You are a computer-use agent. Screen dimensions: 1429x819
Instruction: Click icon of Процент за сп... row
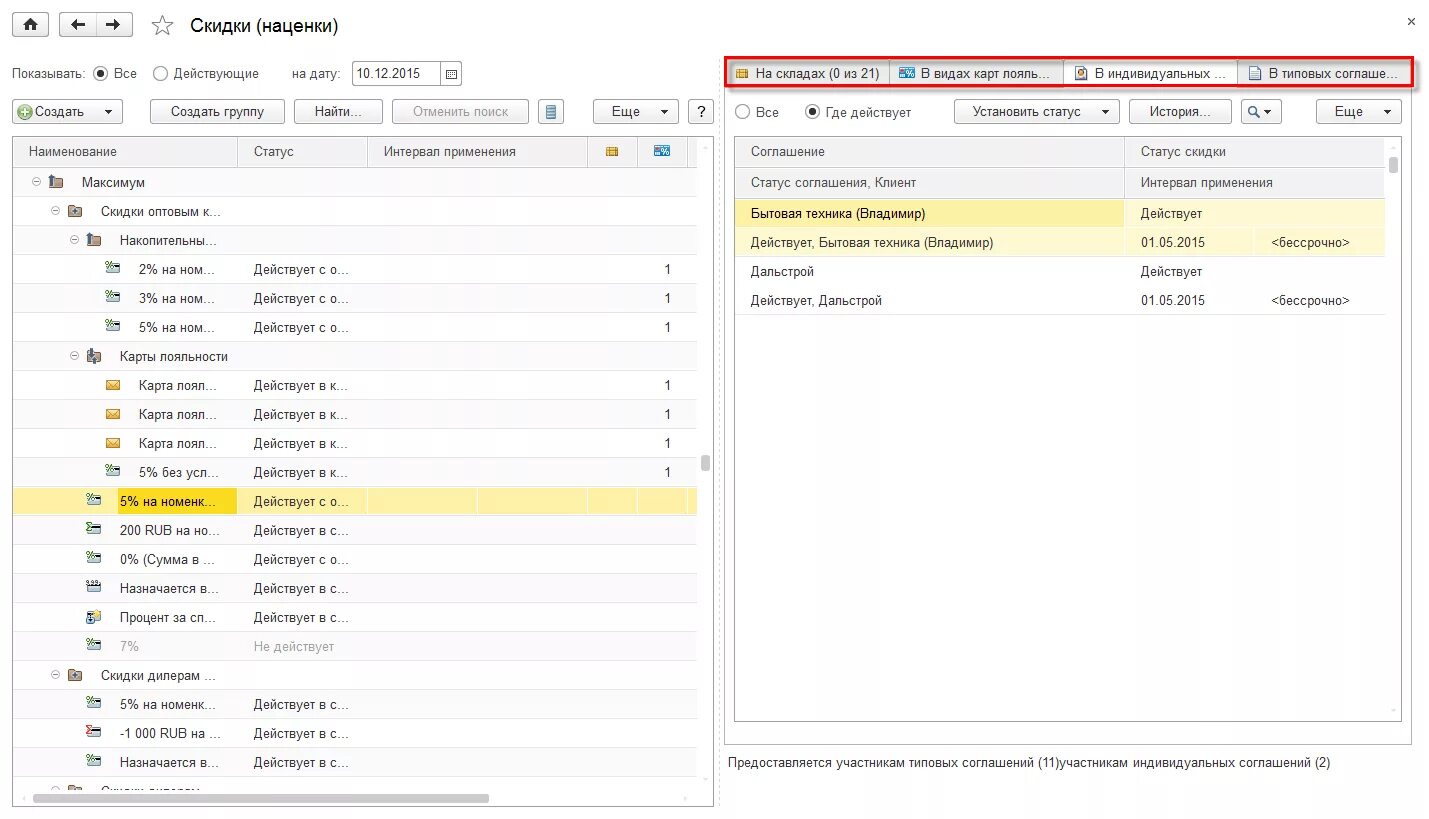pos(94,617)
